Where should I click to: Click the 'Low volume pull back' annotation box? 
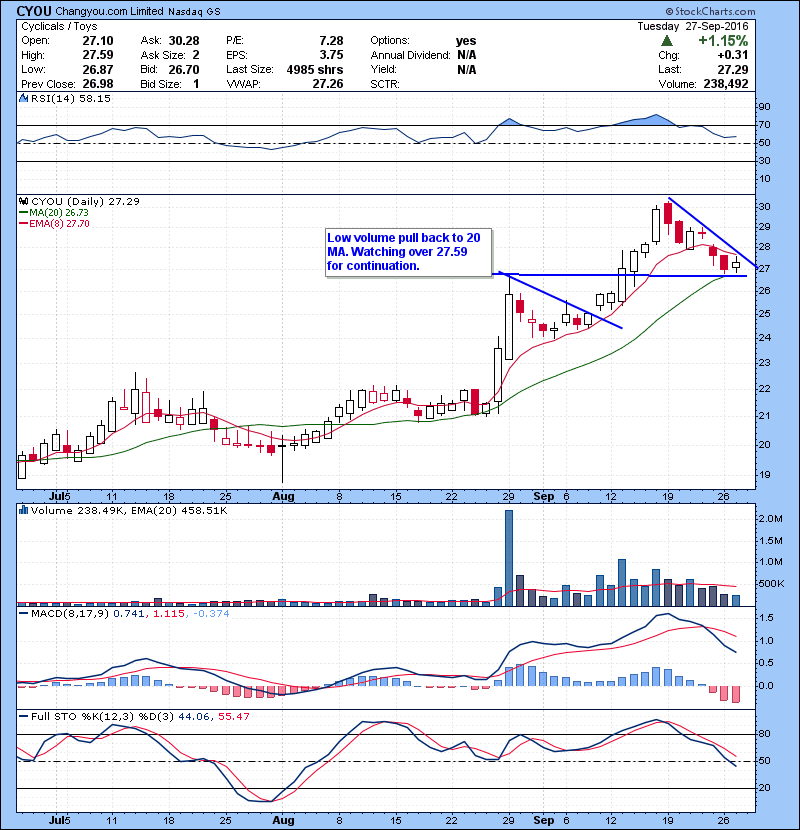point(409,252)
